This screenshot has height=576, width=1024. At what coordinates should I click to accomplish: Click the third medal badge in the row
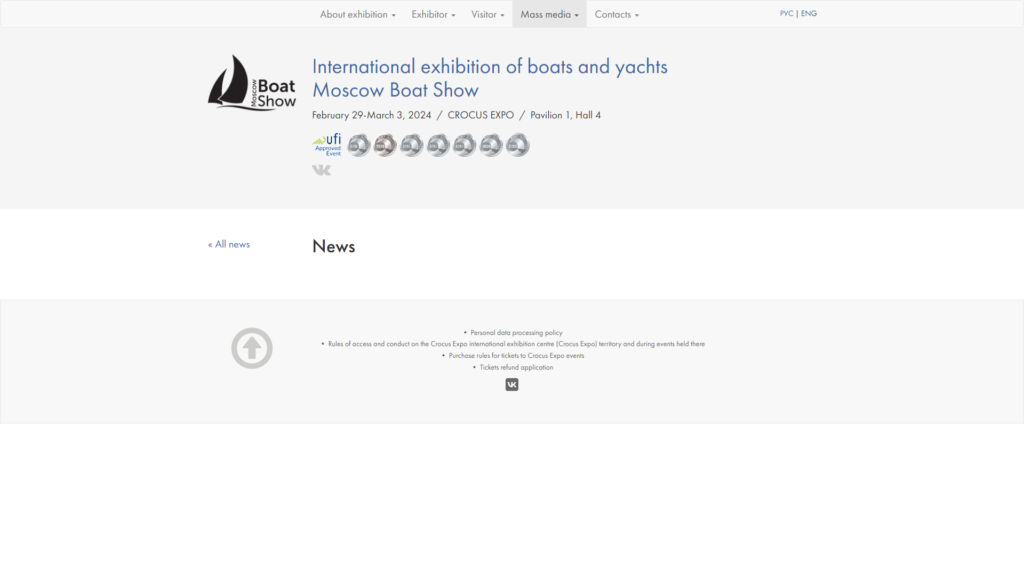point(412,145)
